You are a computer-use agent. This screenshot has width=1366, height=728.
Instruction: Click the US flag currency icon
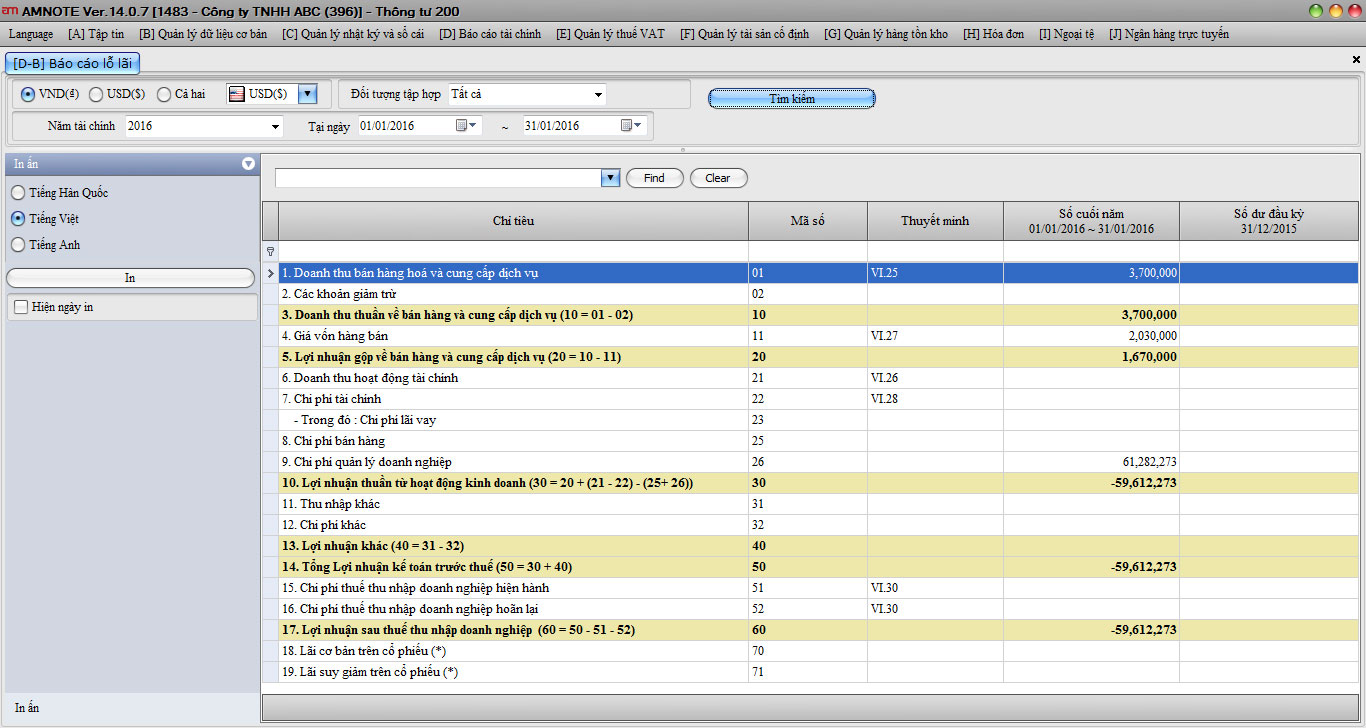(x=237, y=94)
